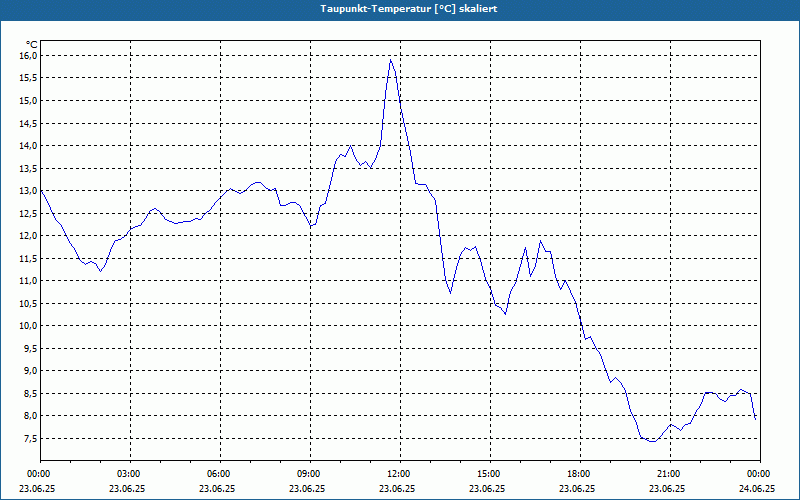Viewport: 800px width, 500px height.
Task: Select the '11,5' y-axis value
Action: point(28,258)
